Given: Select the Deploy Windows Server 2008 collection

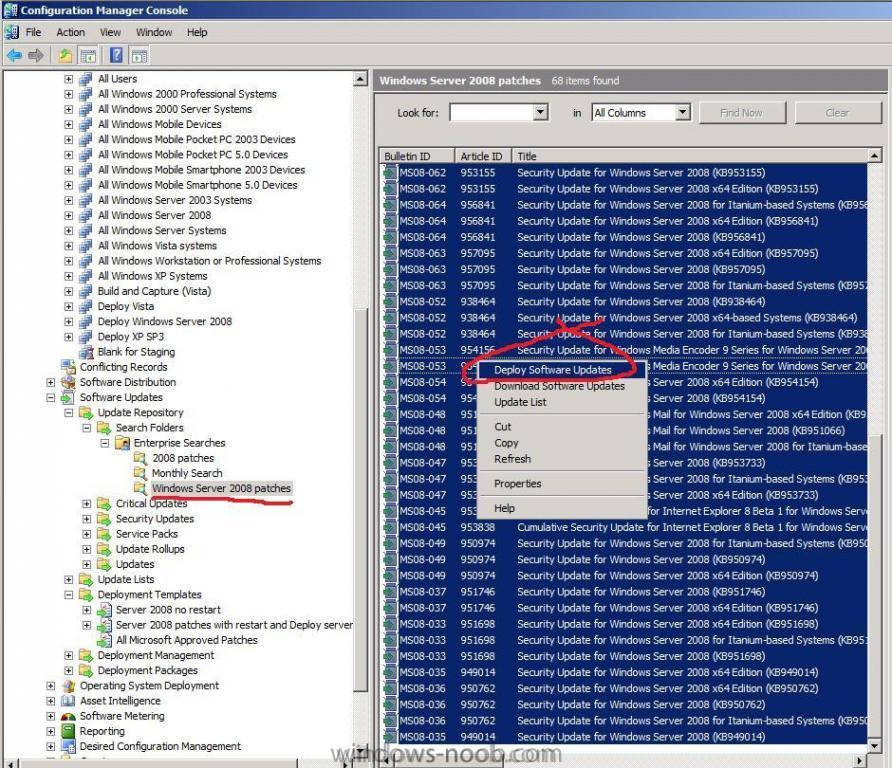Looking at the screenshot, I should [164, 321].
